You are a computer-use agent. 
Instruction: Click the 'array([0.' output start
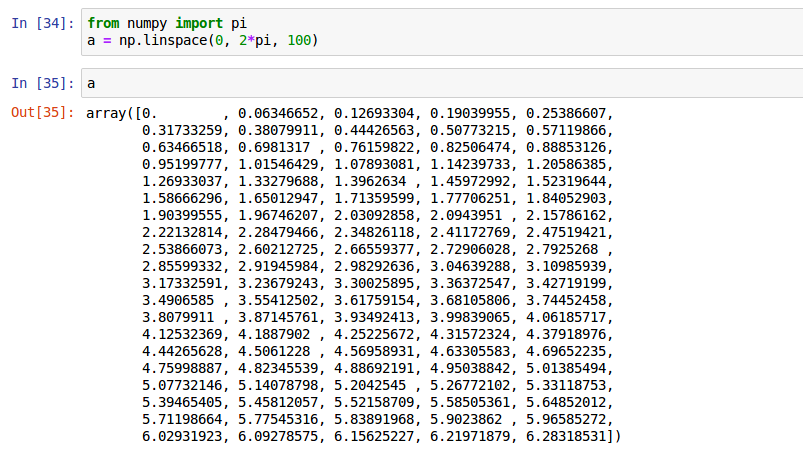coord(121,113)
